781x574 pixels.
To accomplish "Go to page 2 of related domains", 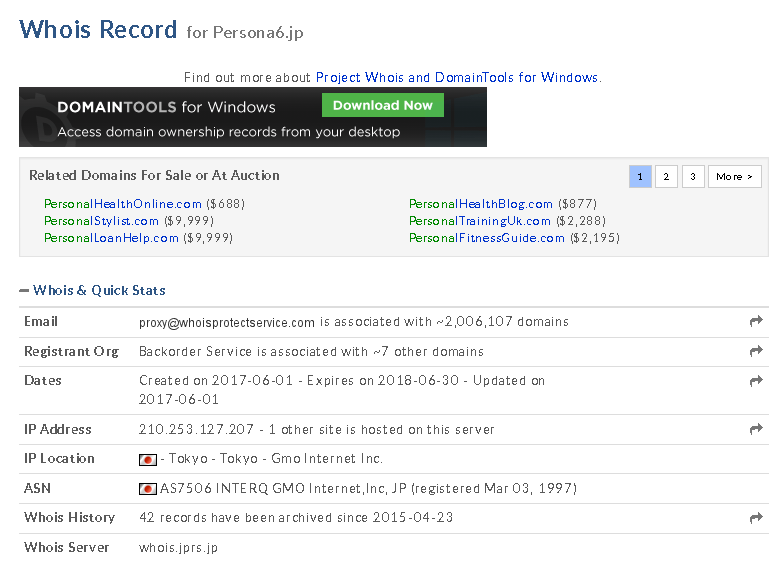I will [x=666, y=176].
